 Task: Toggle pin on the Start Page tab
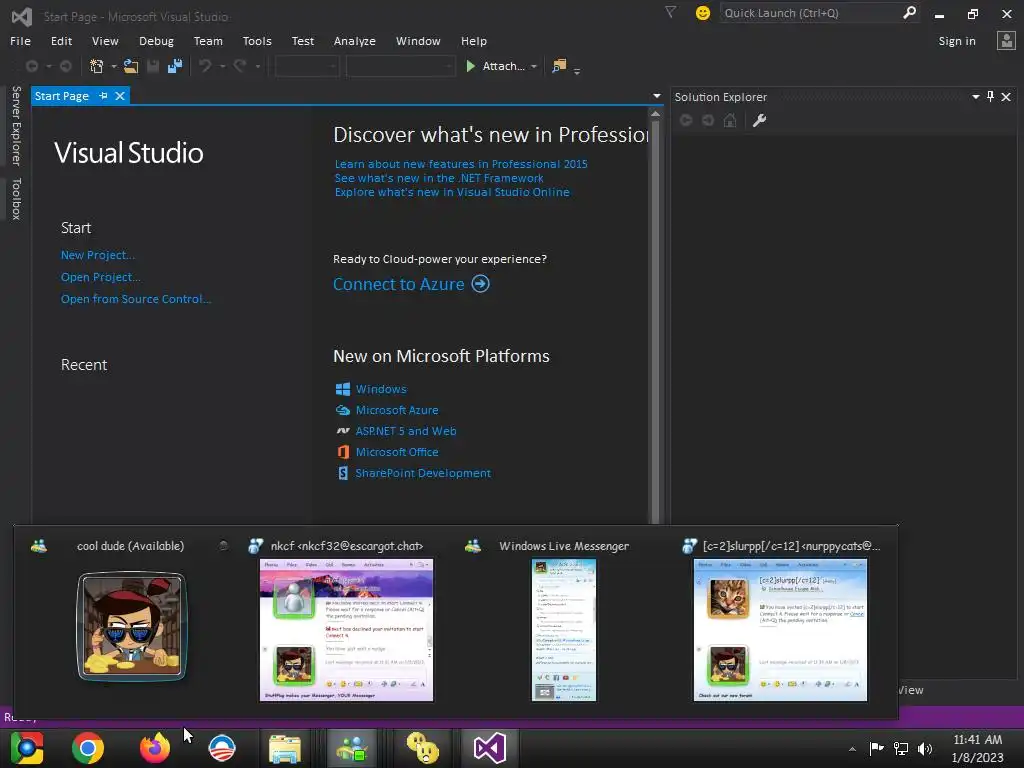pos(103,96)
